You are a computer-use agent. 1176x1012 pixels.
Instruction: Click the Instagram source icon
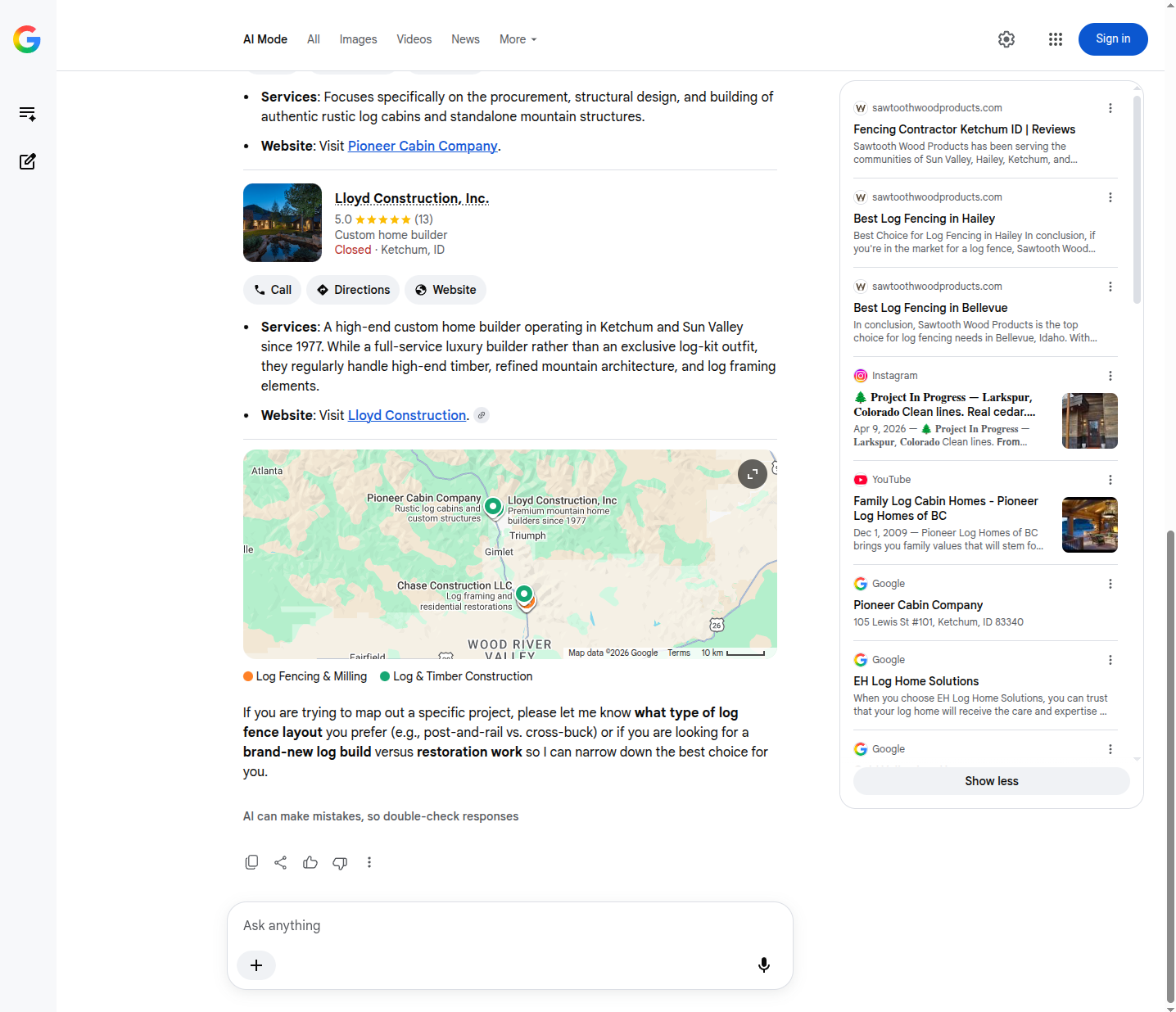point(861,376)
